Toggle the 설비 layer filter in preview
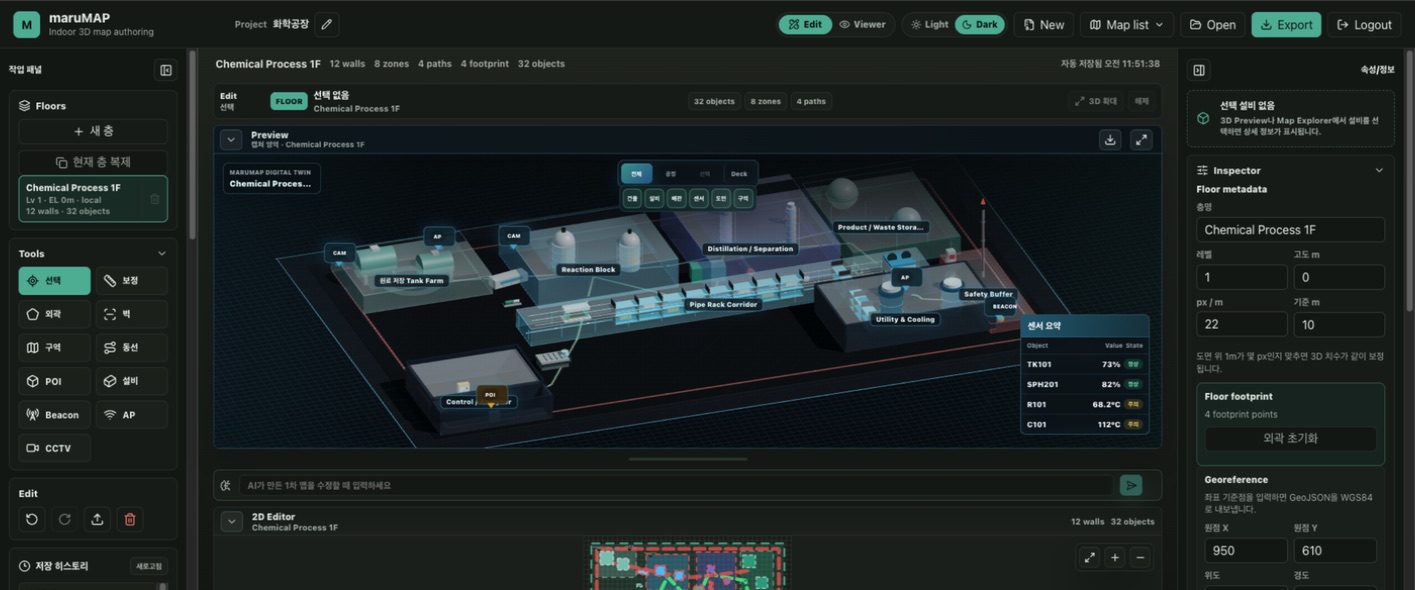The width and height of the screenshot is (1415, 590). (654, 198)
